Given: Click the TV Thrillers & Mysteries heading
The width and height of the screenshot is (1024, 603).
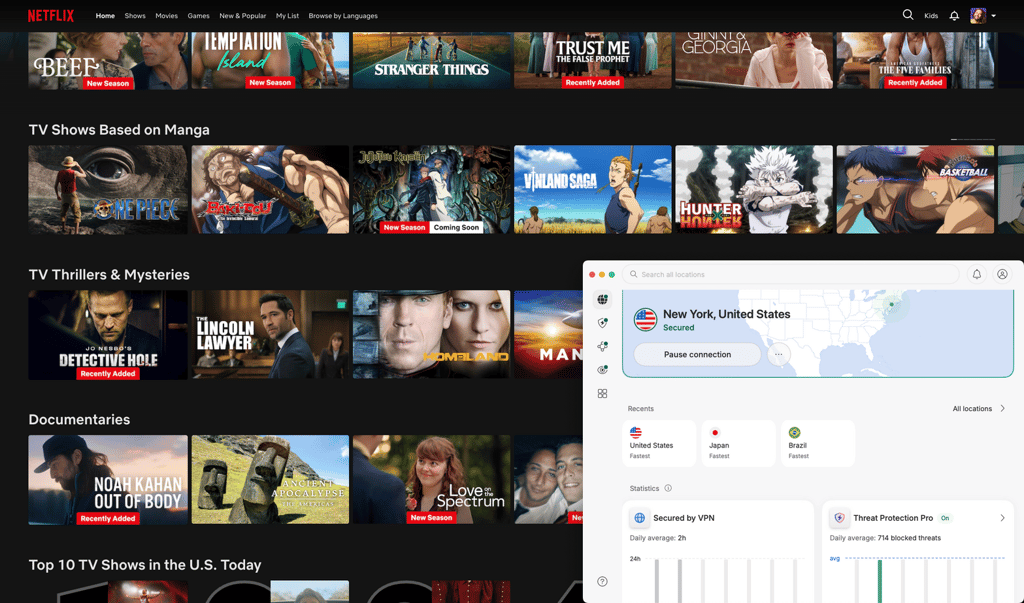Looking at the screenshot, I should [109, 275].
